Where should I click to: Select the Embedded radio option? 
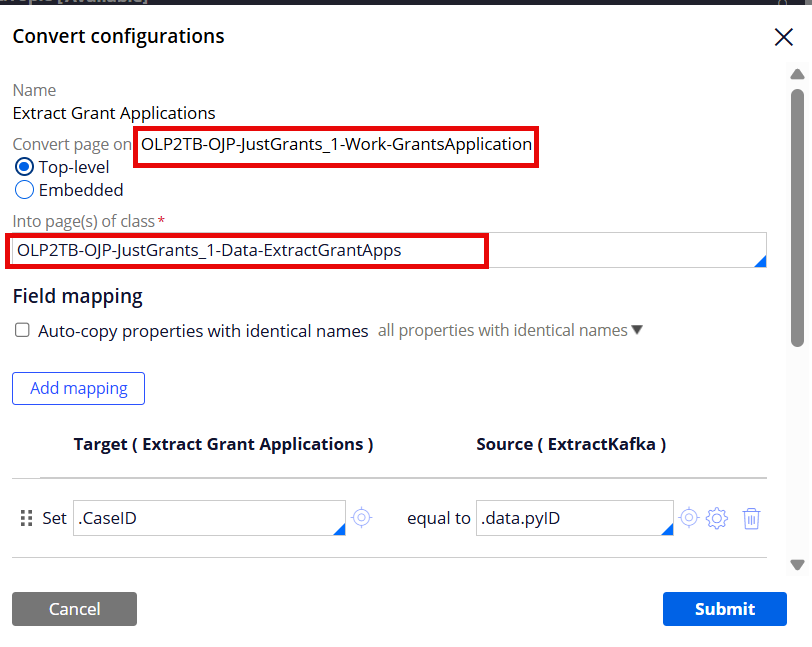point(24,190)
